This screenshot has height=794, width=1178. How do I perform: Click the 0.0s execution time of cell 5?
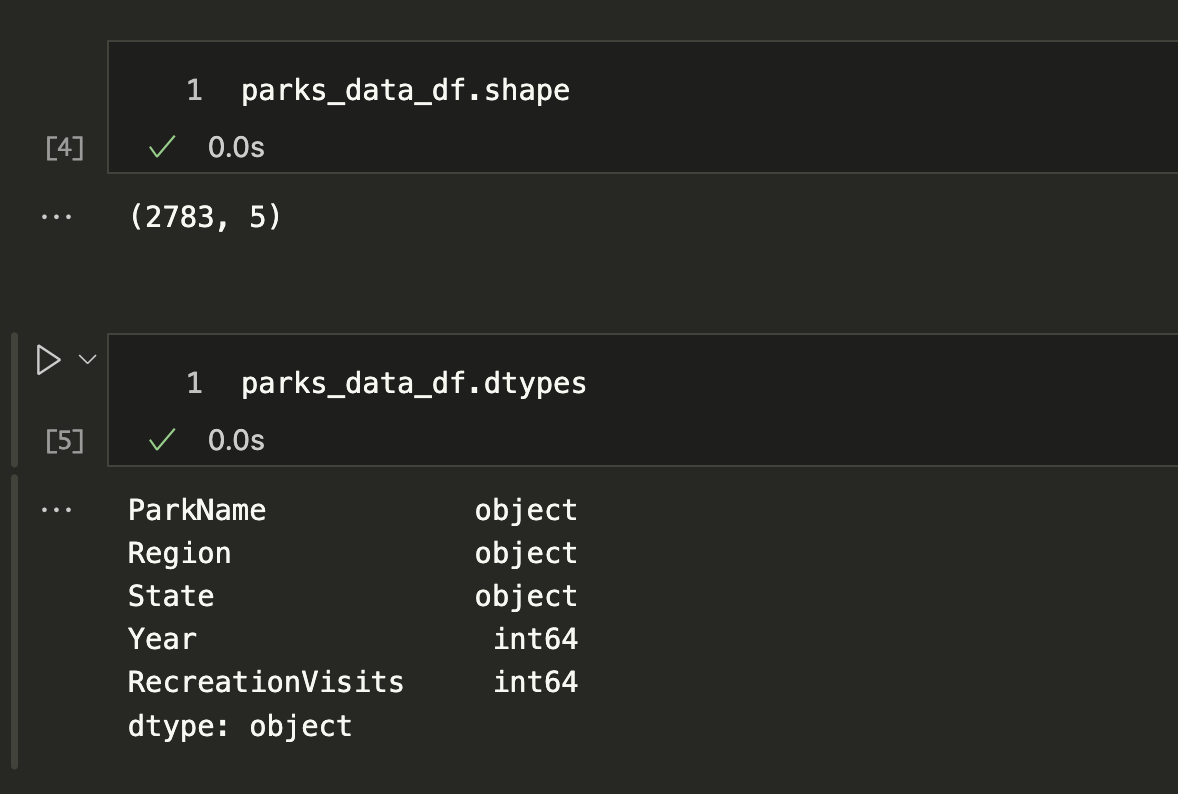click(x=236, y=441)
